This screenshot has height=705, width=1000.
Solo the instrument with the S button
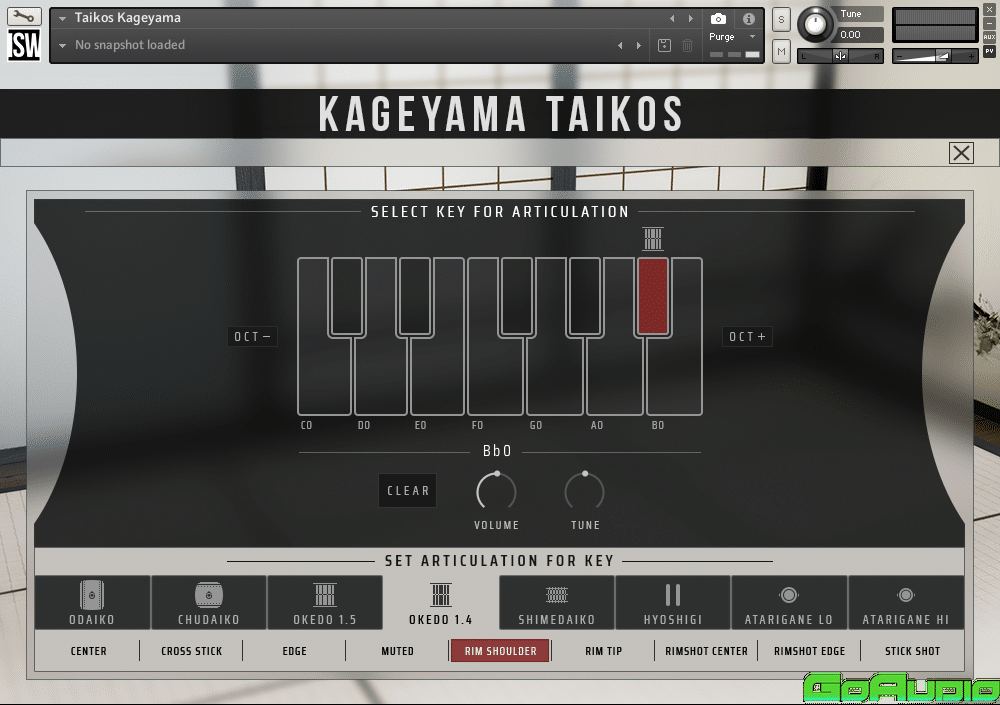[x=781, y=20]
